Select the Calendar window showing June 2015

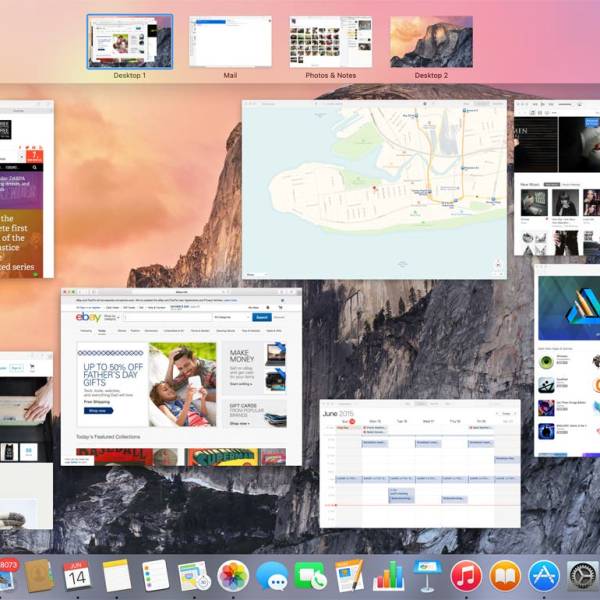point(420,463)
